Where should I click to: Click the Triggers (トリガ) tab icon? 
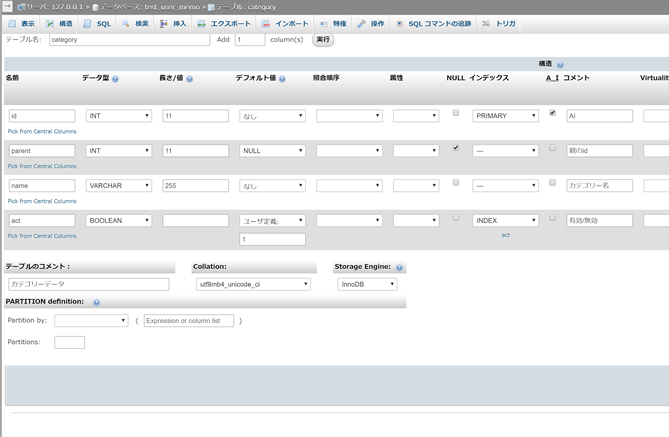(486, 23)
